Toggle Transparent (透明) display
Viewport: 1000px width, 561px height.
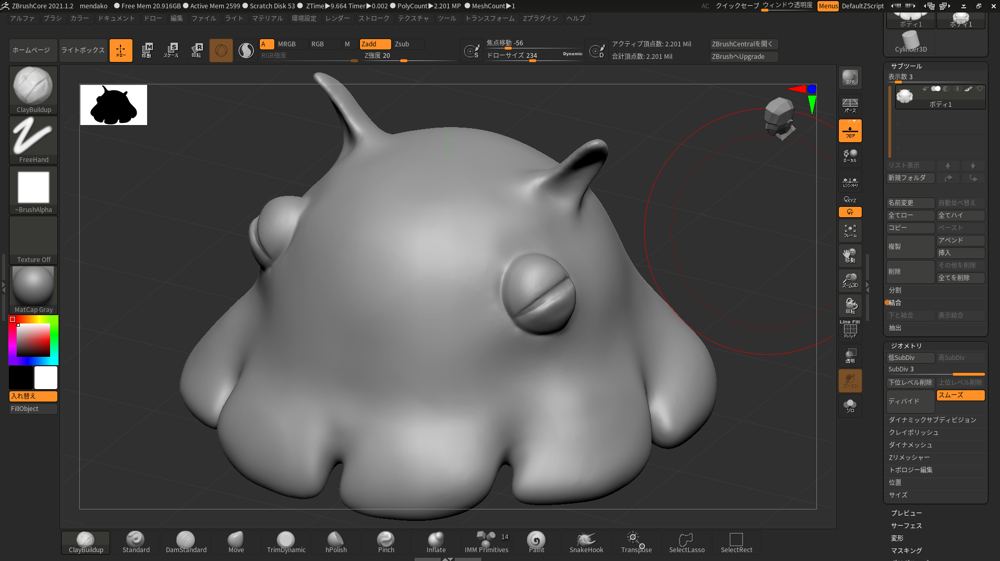pos(850,356)
